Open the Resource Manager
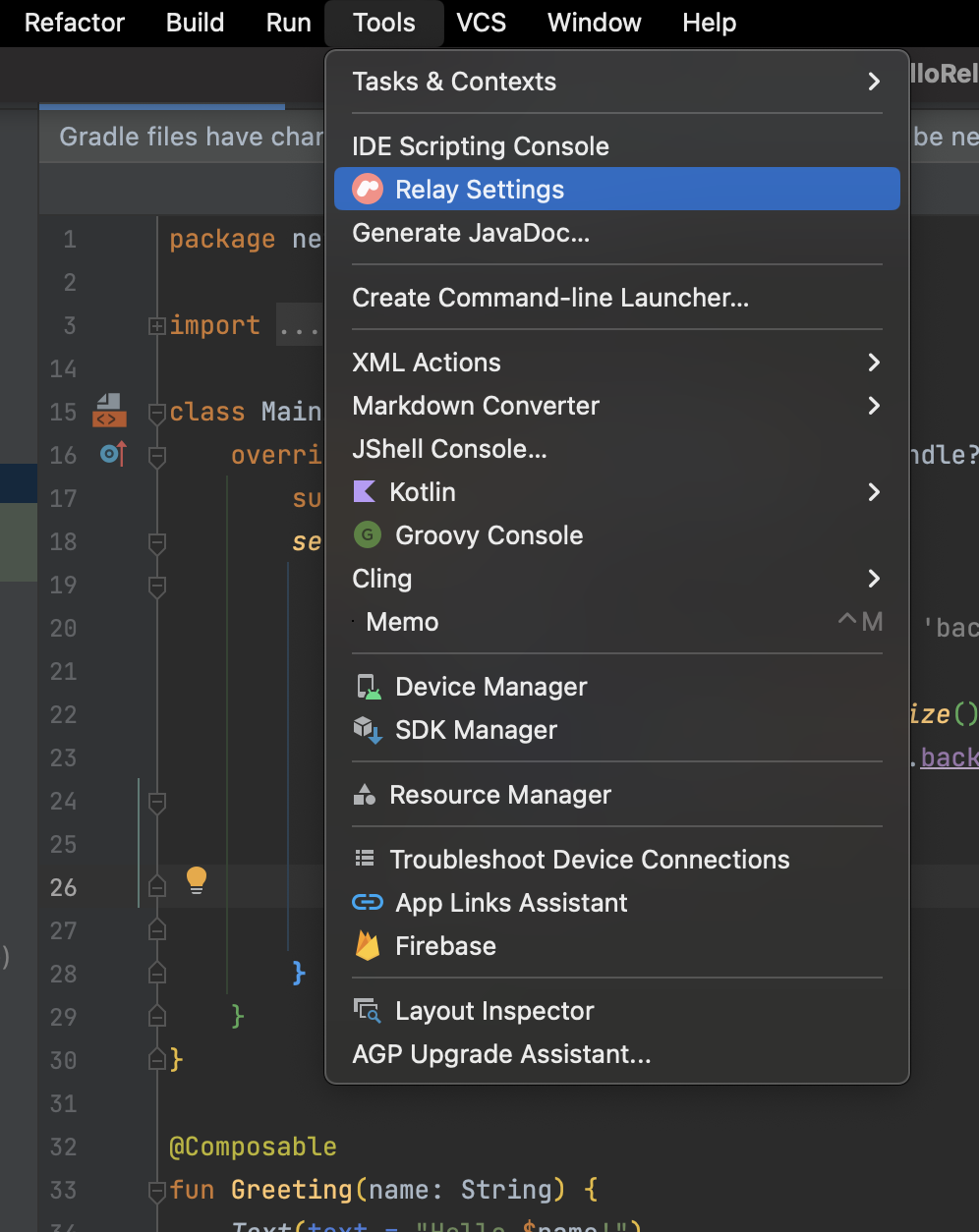The width and height of the screenshot is (979, 1232). click(501, 795)
